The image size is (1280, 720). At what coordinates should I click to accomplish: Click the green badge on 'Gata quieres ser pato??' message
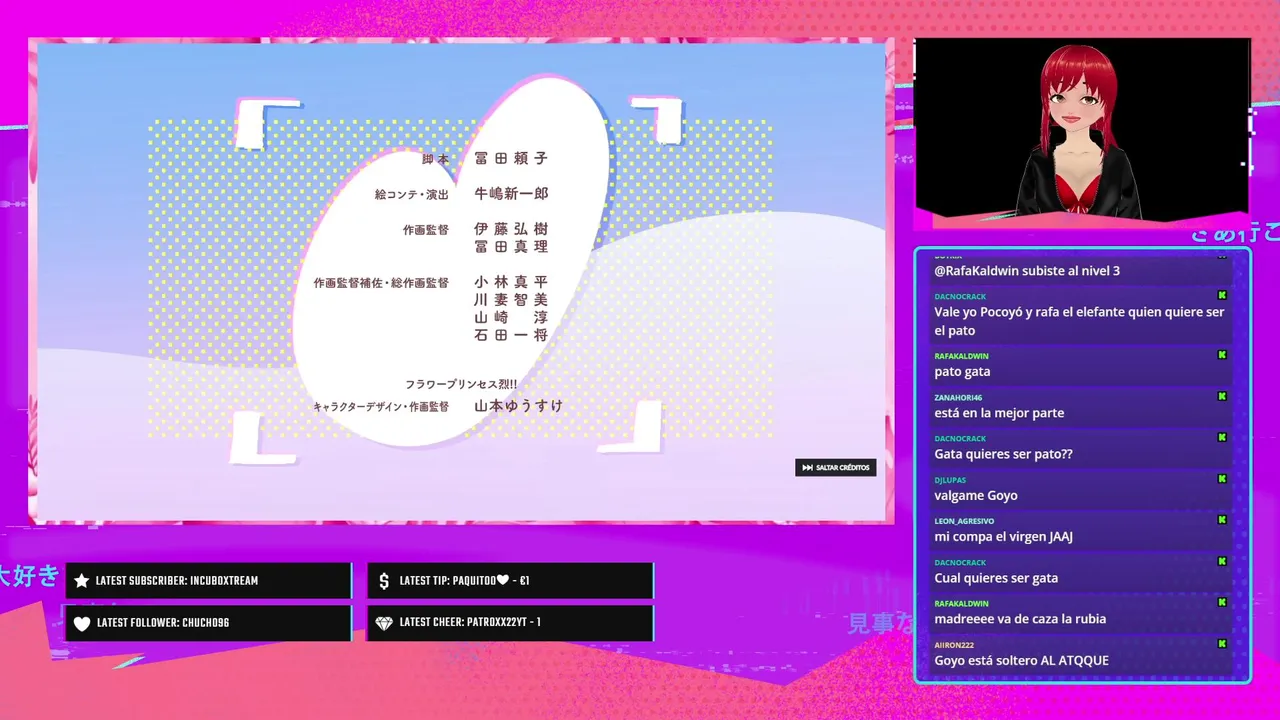pos(1222,437)
